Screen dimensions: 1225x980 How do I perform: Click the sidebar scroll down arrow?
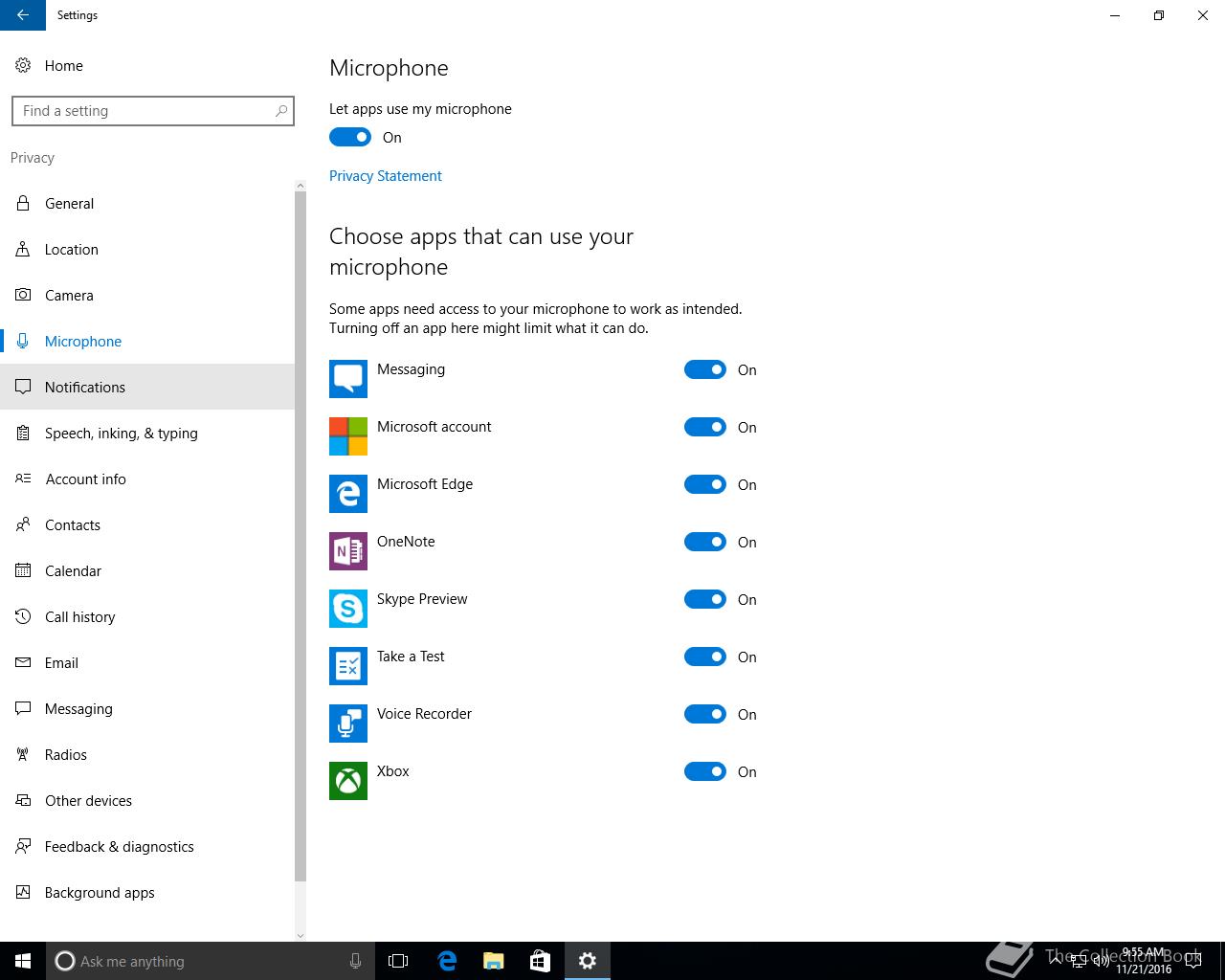[x=301, y=935]
